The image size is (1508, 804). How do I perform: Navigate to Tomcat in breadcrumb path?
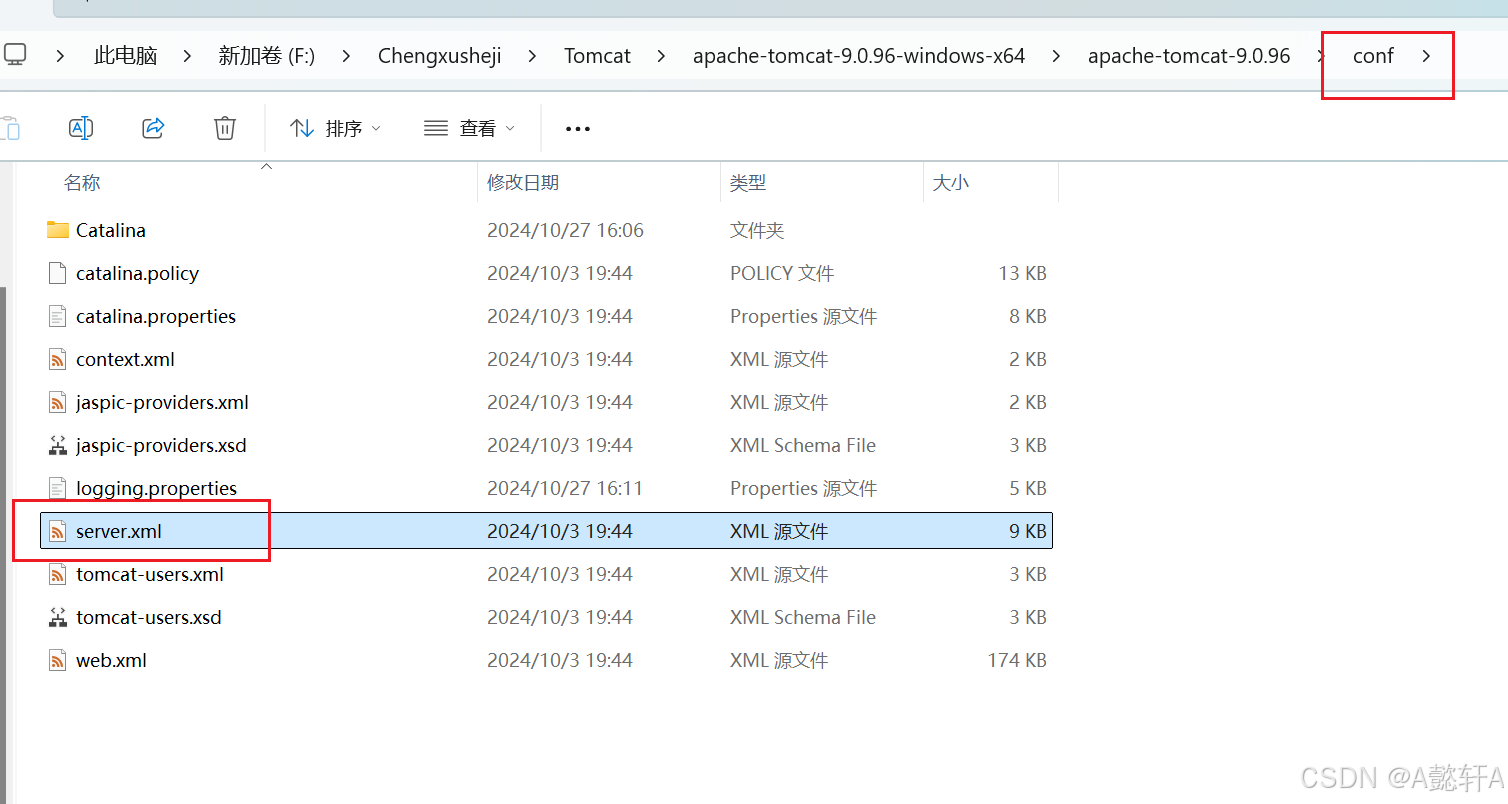pyautogui.click(x=597, y=56)
